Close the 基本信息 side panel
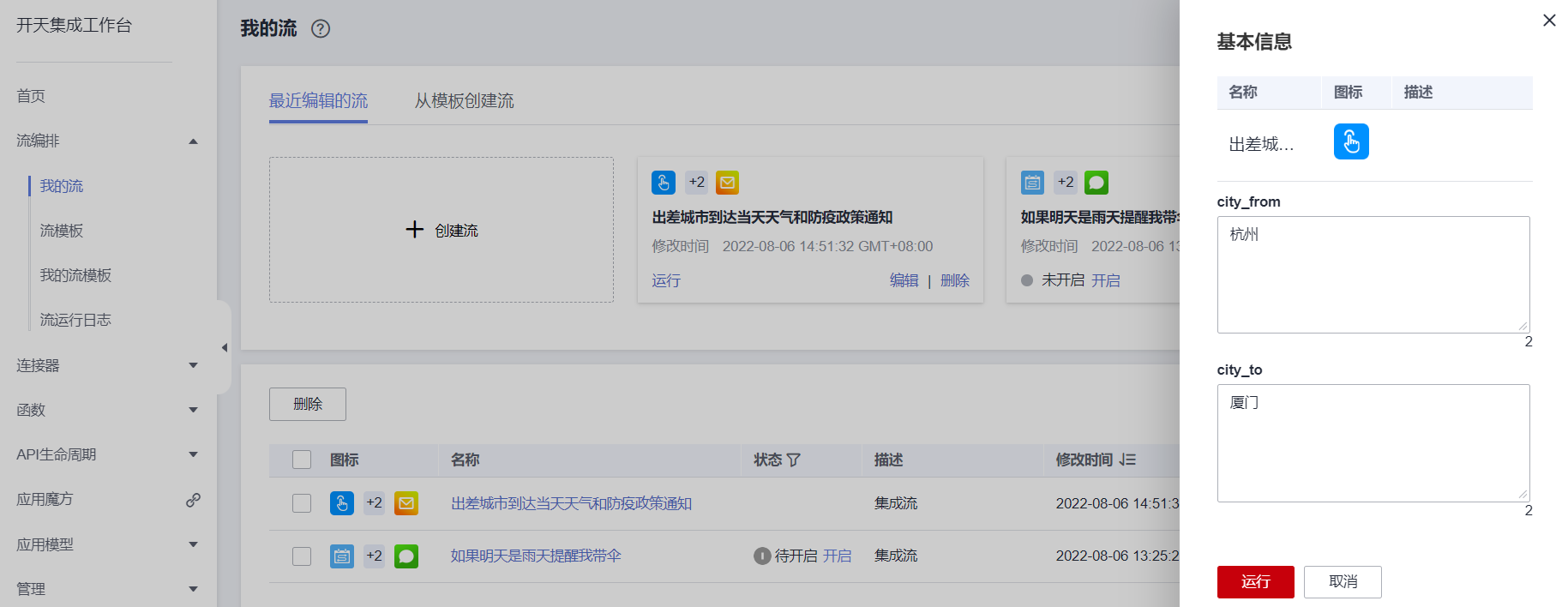 click(x=1549, y=21)
